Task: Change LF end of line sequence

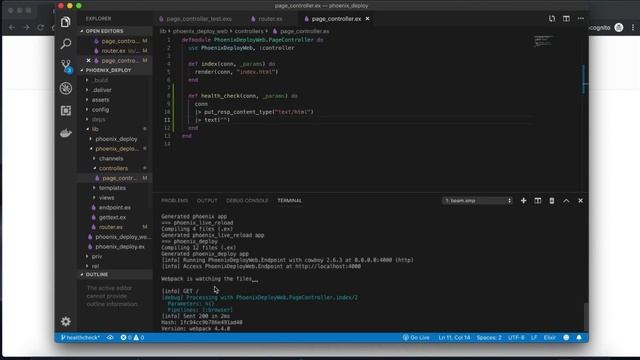Action: click(x=534, y=338)
